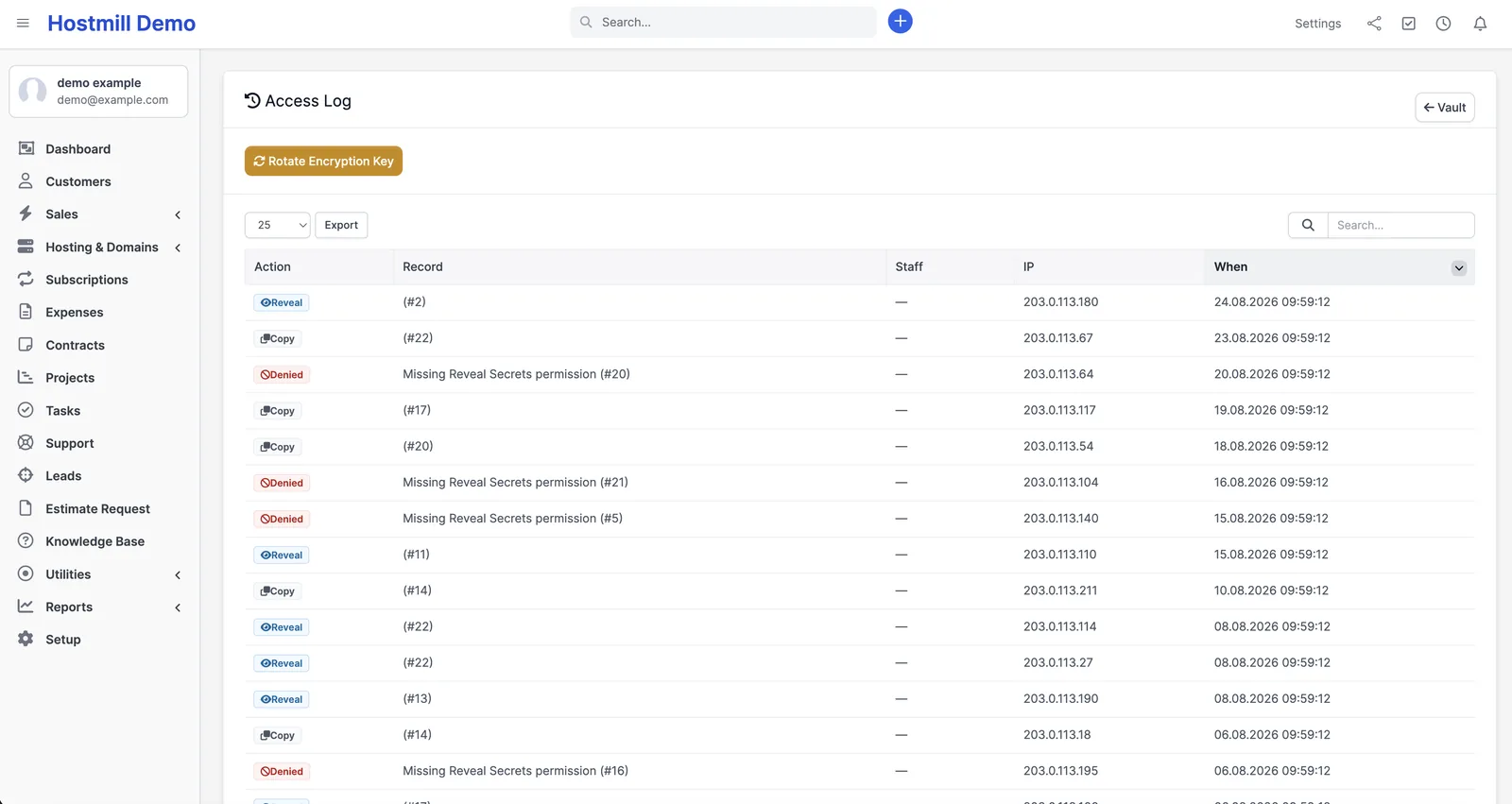Focus the table Search input
This screenshot has height=804, width=1512.
tap(1400, 225)
